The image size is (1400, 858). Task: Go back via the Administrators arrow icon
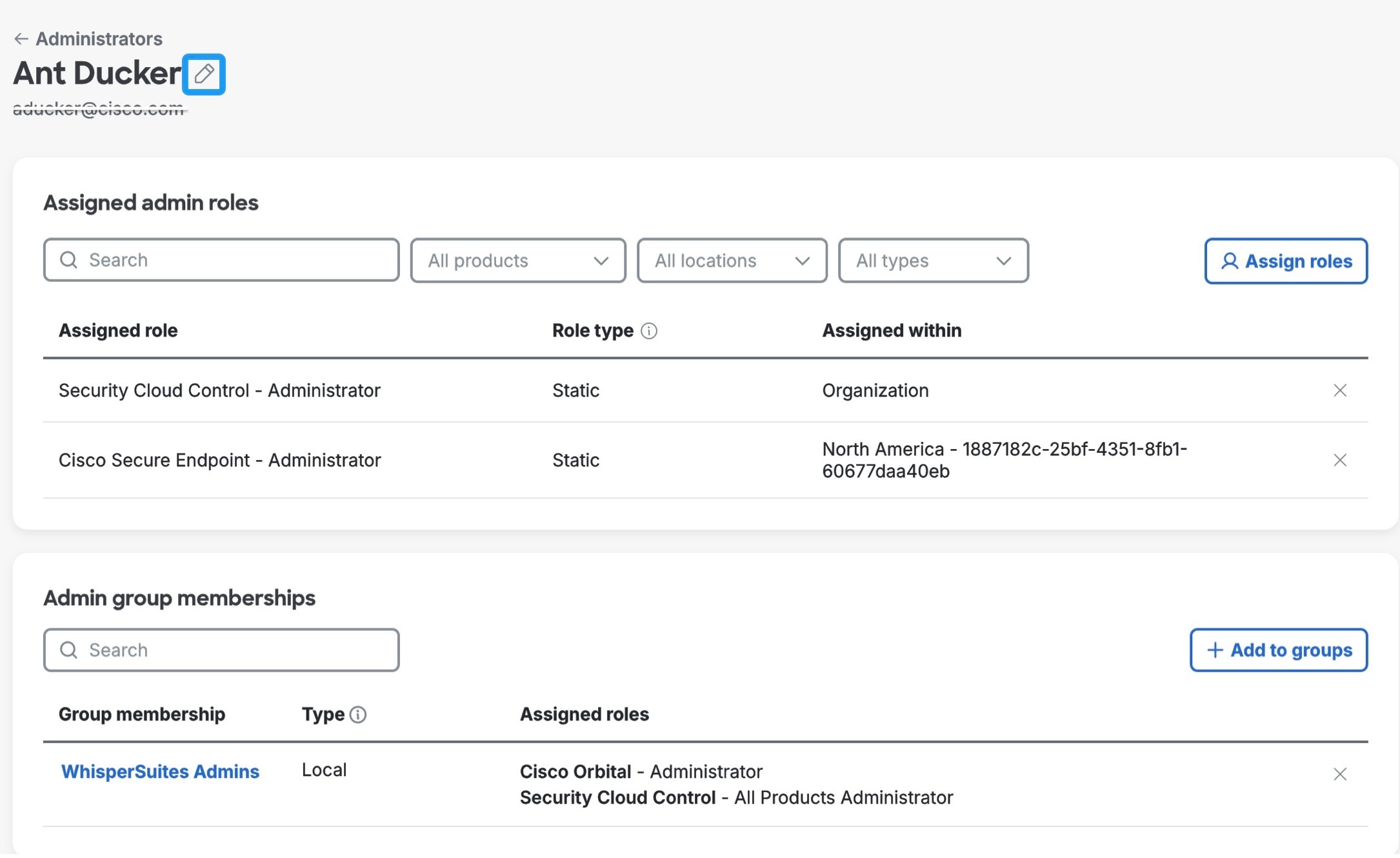(21, 39)
